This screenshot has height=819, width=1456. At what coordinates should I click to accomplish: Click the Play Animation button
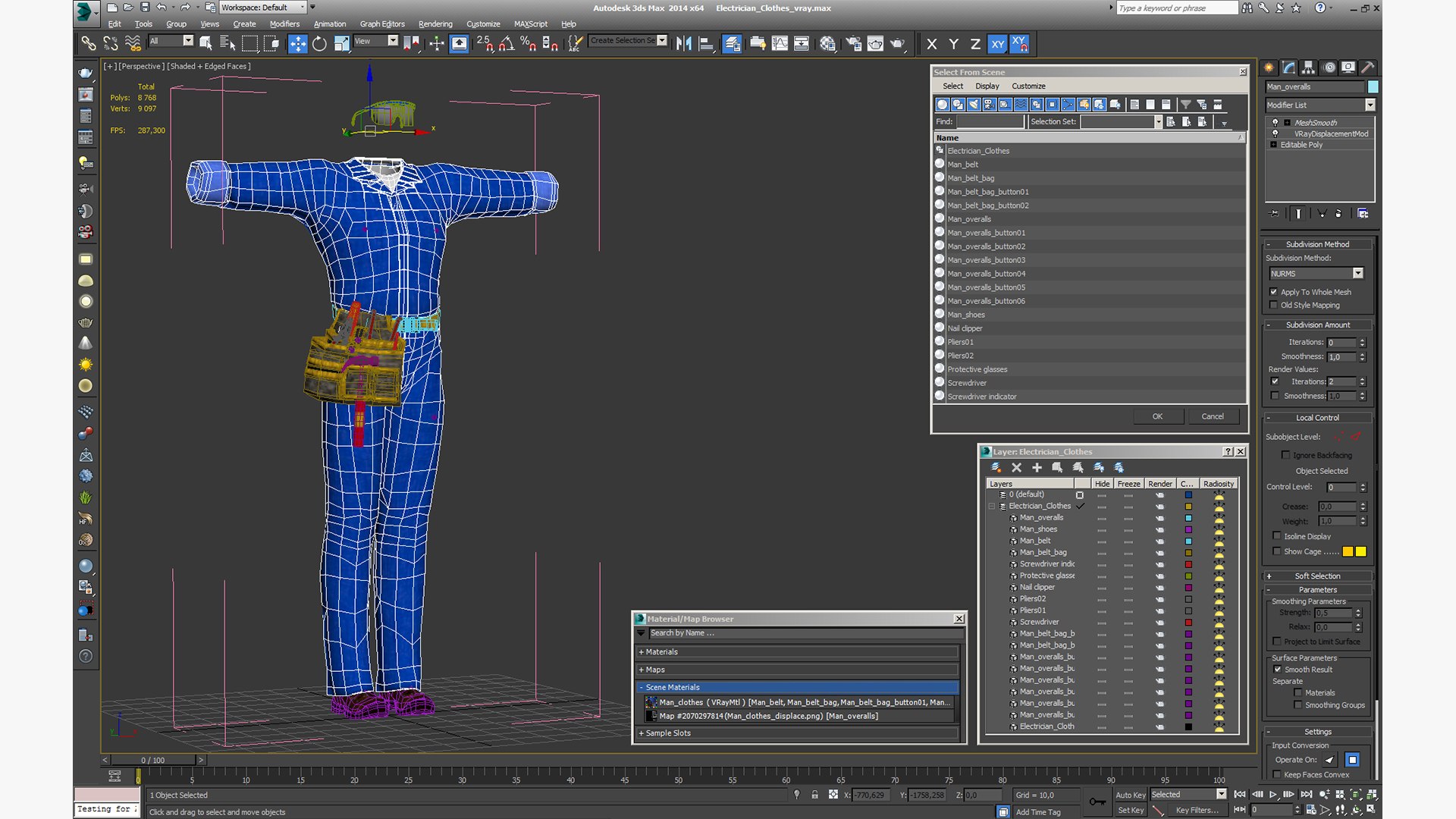pyautogui.click(x=1273, y=795)
